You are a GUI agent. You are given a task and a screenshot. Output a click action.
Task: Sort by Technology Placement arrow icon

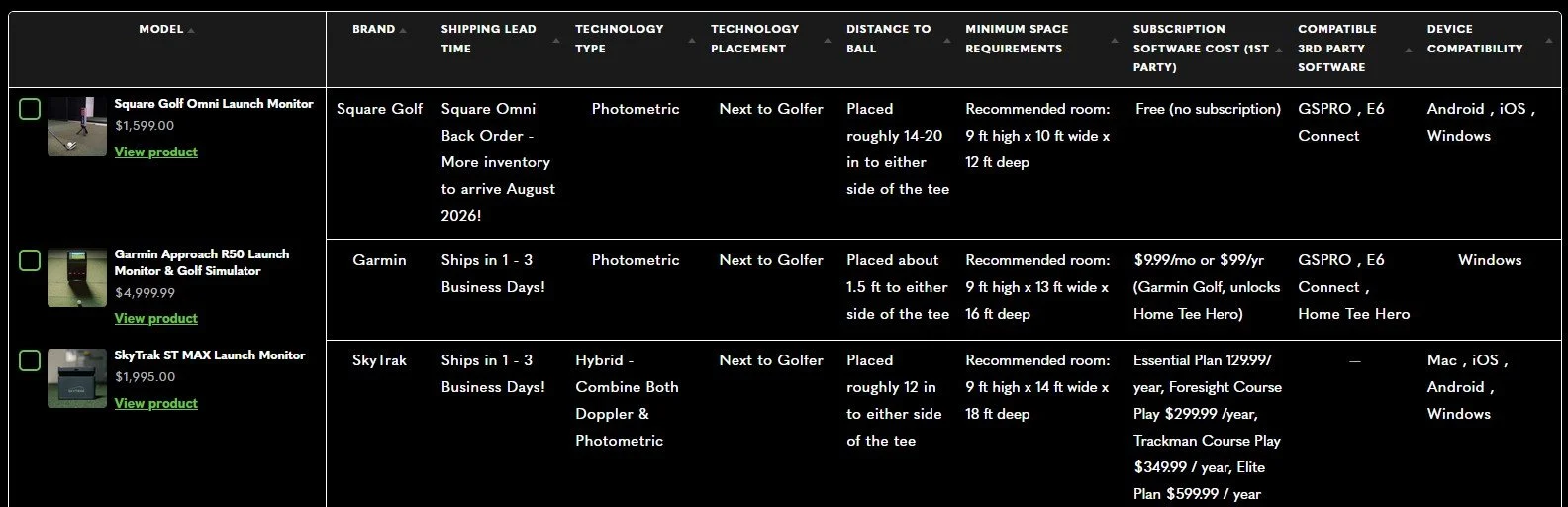point(827,41)
